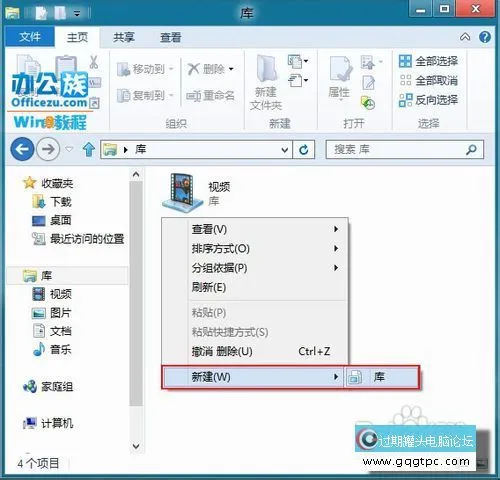This screenshot has width=500, height=480.
Task: Select the 视频 library thumbnail
Action: [x=183, y=192]
